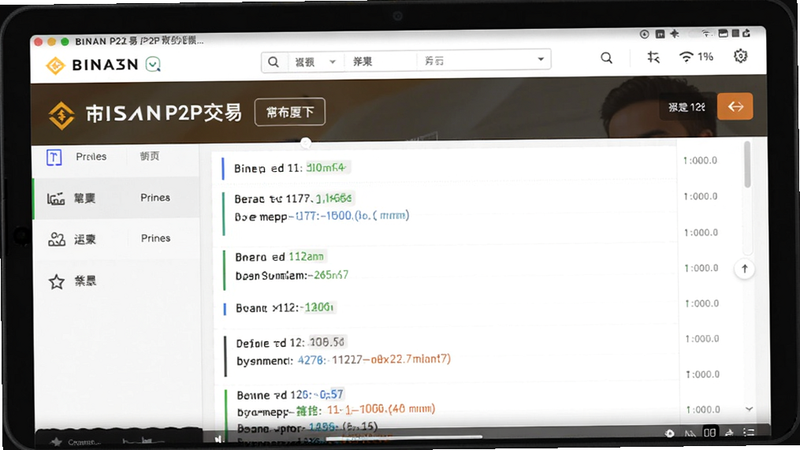Click the P2P diamond logo in the banner

click(61, 115)
